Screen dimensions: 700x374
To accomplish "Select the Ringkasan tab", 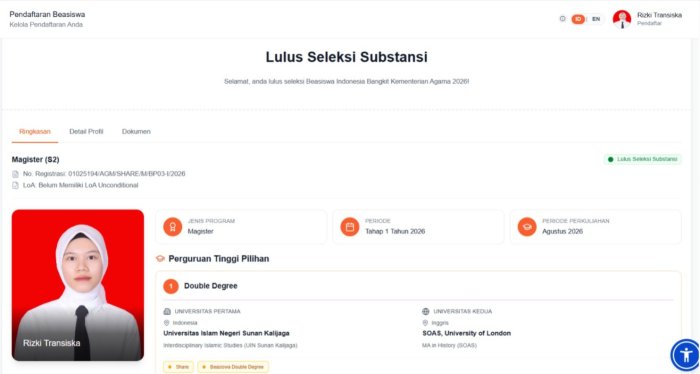I will coord(35,132).
